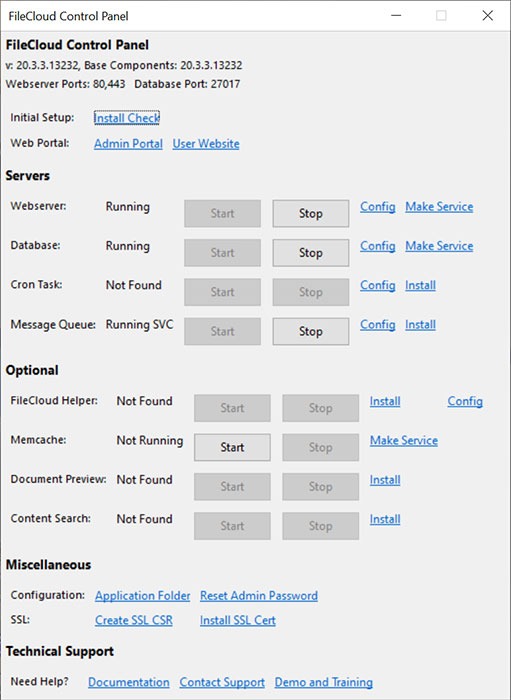Viewport: 511px width, 700px height.
Task: Stop the Webserver
Action: [x=311, y=213]
